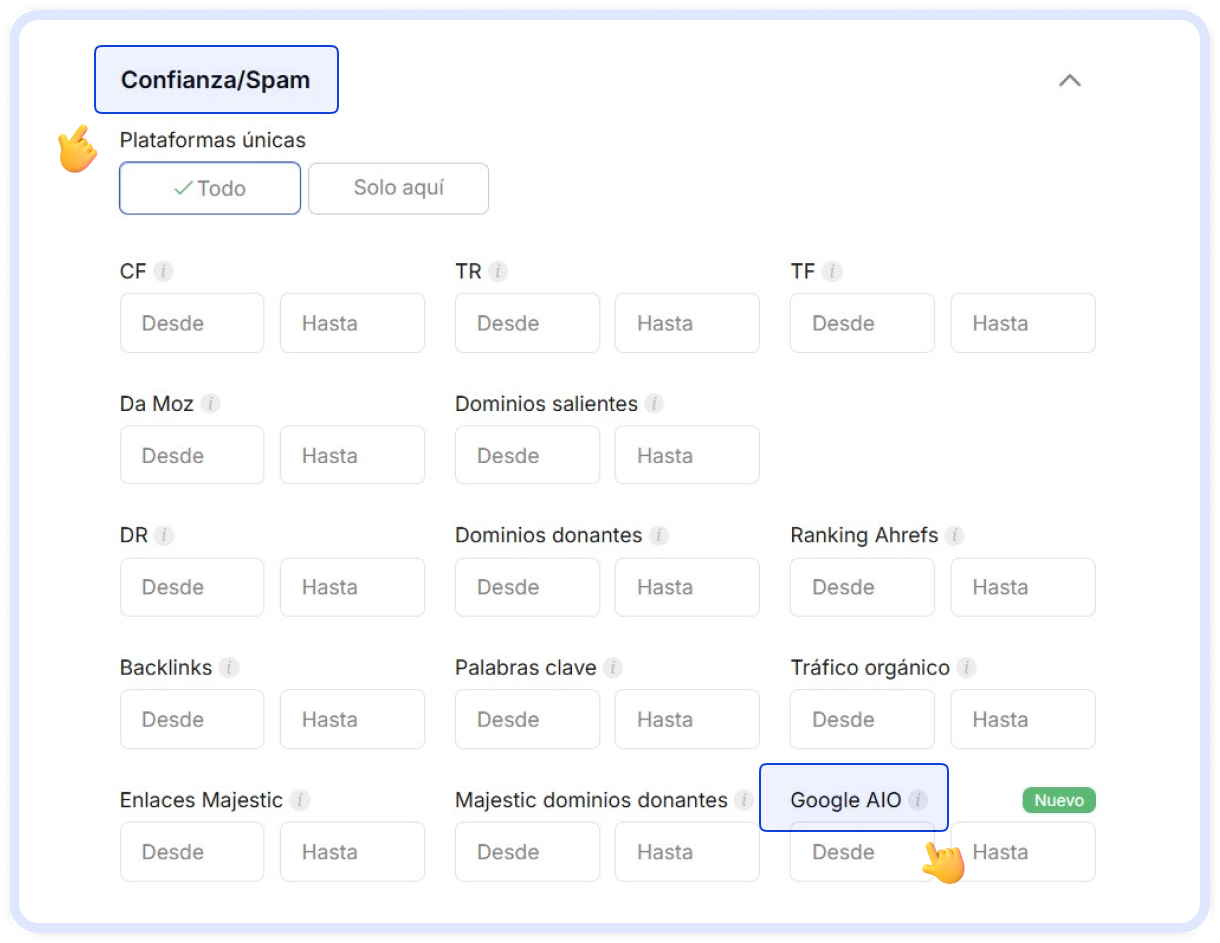Screen dimensions: 1220x943
Task: Open the Google AIO info icon
Action: coord(919,800)
